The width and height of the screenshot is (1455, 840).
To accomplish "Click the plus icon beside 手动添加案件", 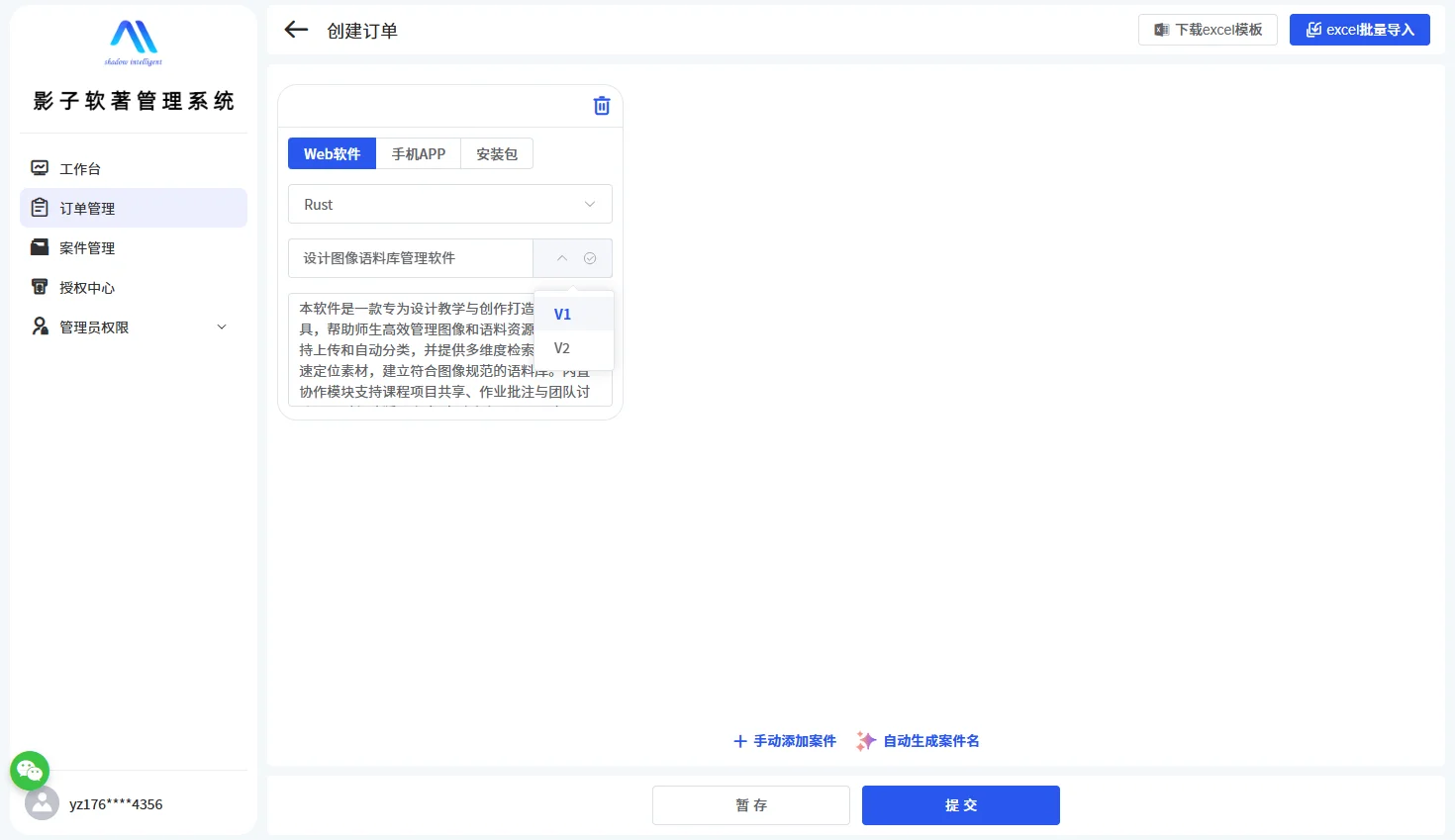I will click(x=739, y=740).
